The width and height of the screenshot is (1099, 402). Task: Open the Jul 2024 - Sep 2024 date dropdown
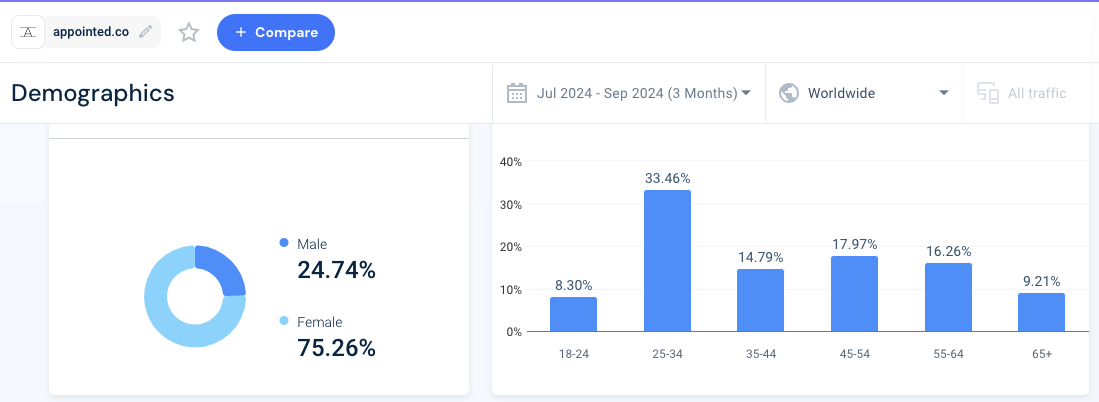point(643,93)
